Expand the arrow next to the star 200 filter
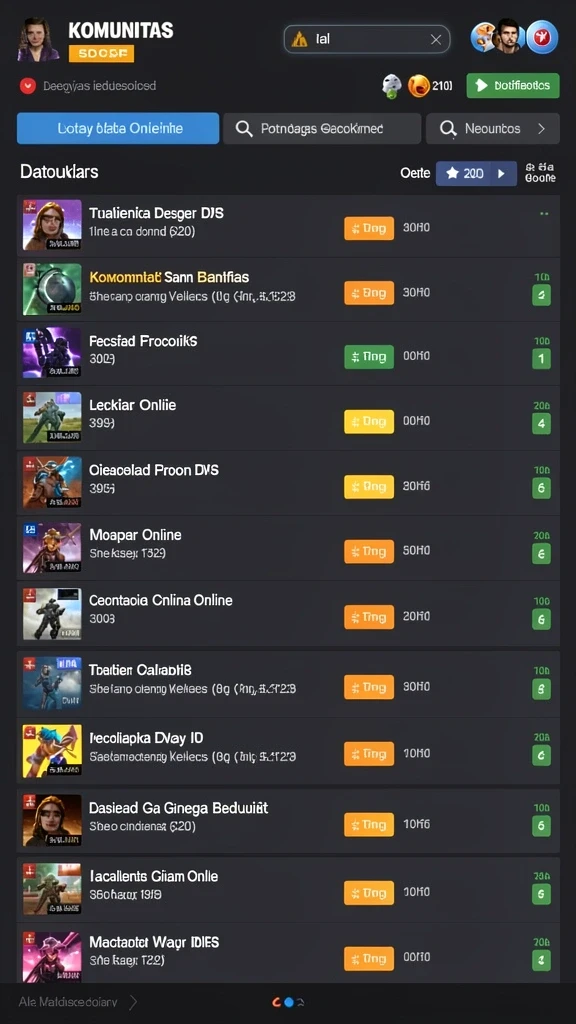Viewport: 576px width, 1024px height. 502,173
